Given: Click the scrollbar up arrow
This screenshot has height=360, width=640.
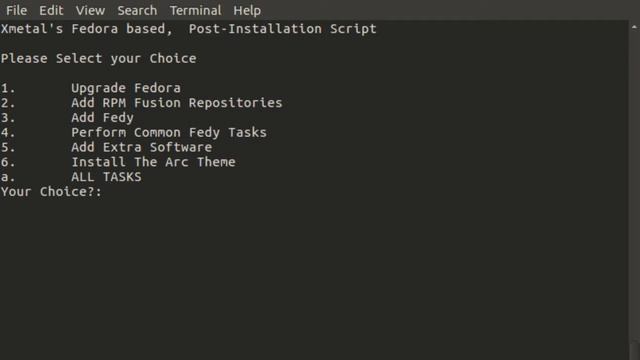Looking at the screenshot, I should click(634, 27).
